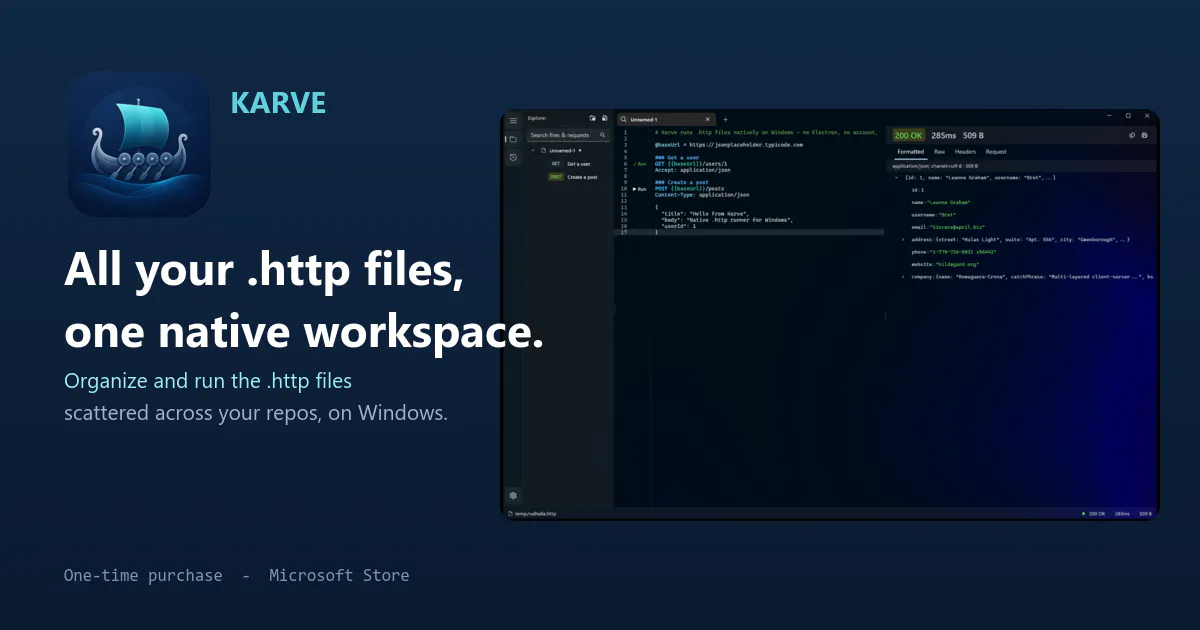Click the "title": "Hello from Karve" line

pyautogui.click(x=704, y=213)
